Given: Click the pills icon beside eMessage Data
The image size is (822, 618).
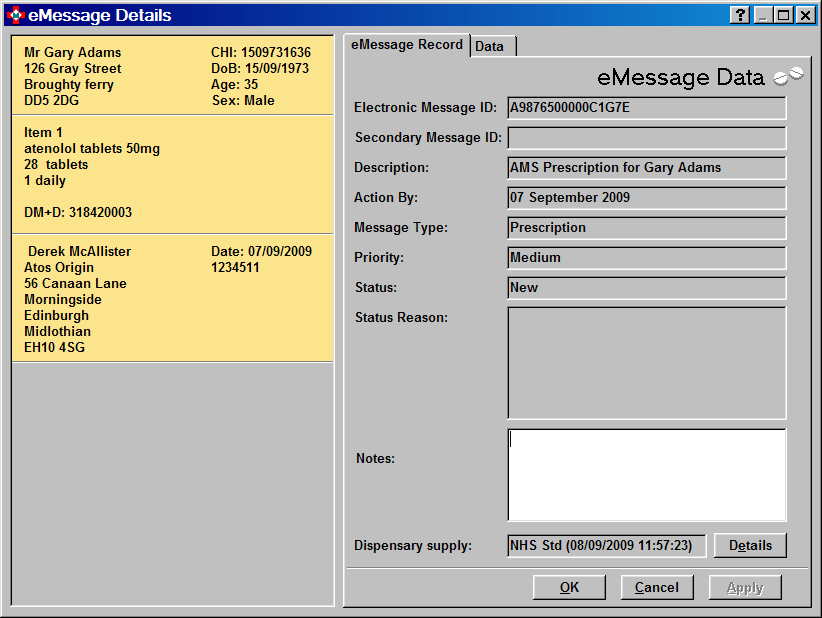Looking at the screenshot, I should click(x=788, y=77).
